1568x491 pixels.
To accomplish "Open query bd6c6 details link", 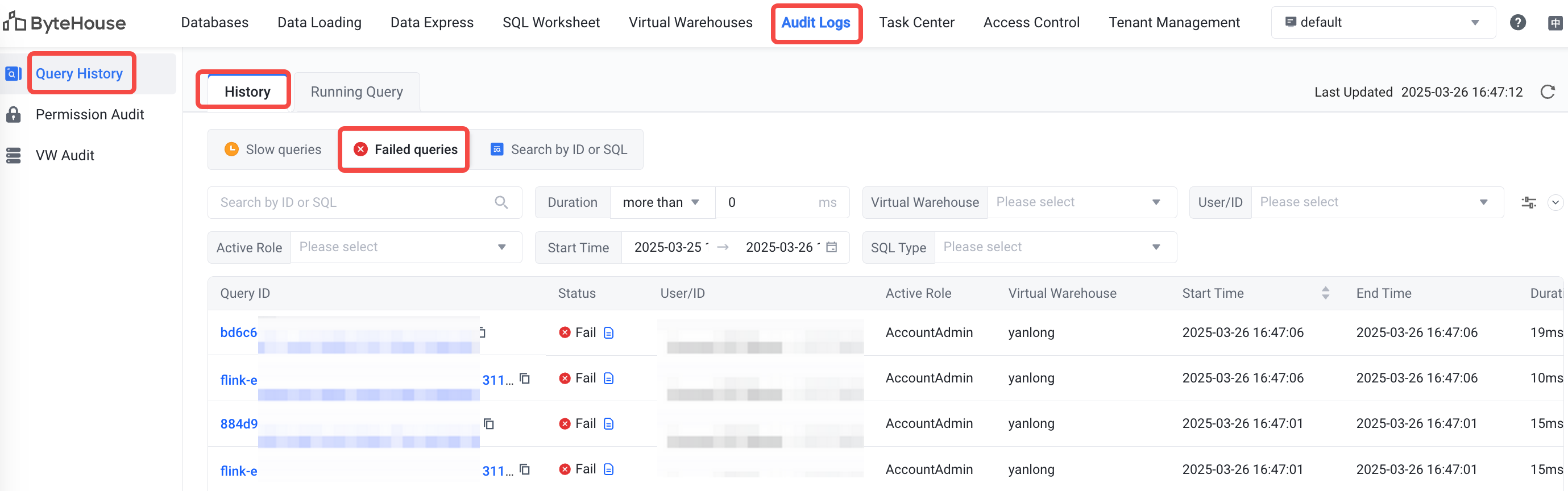I will [x=239, y=333].
